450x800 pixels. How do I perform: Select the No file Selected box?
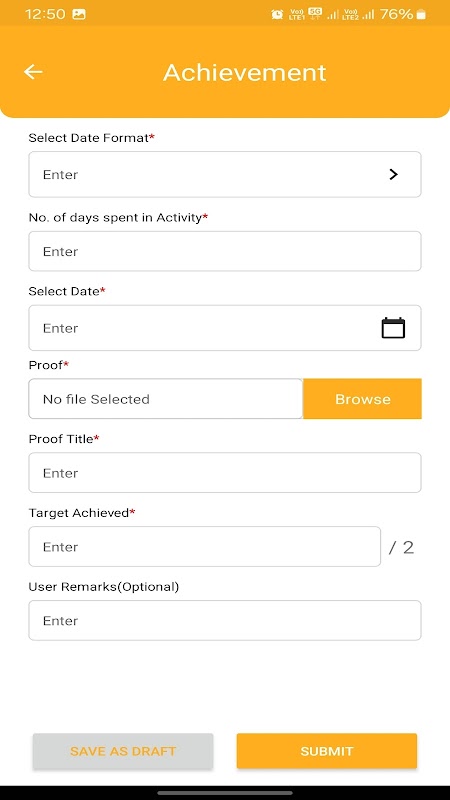click(x=166, y=399)
